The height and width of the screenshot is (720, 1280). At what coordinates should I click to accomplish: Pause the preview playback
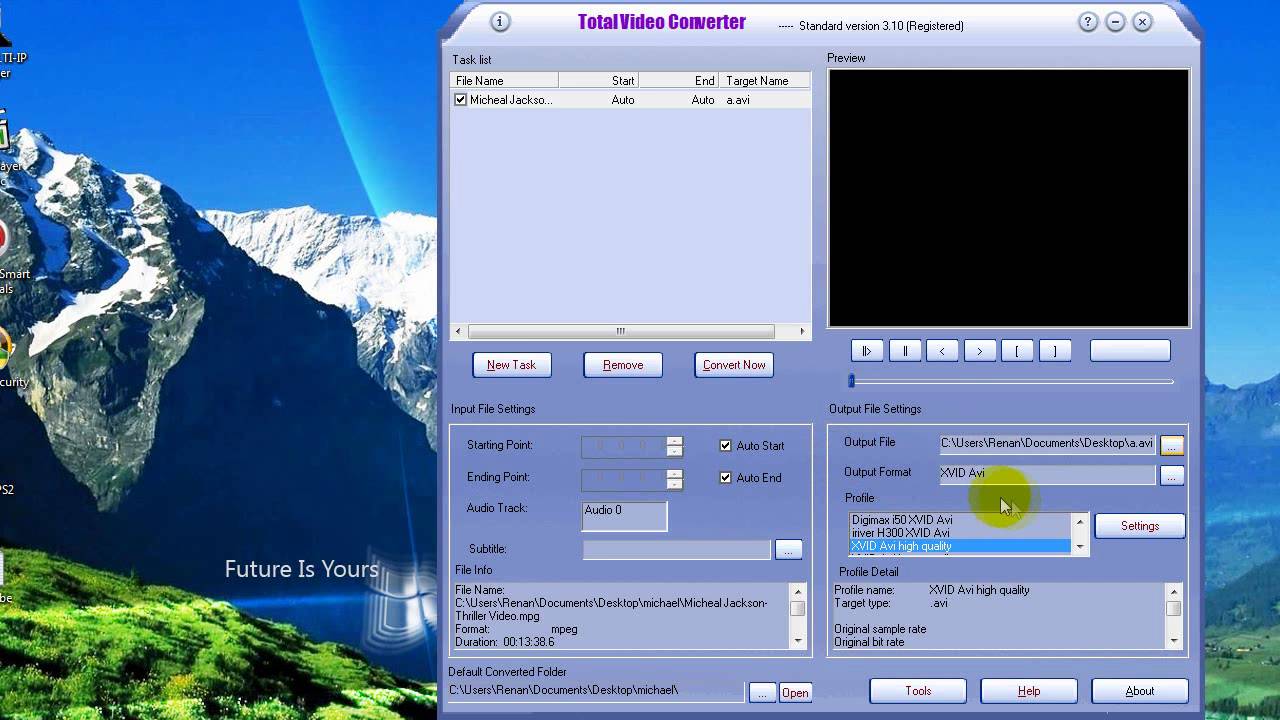click(905, 351)
